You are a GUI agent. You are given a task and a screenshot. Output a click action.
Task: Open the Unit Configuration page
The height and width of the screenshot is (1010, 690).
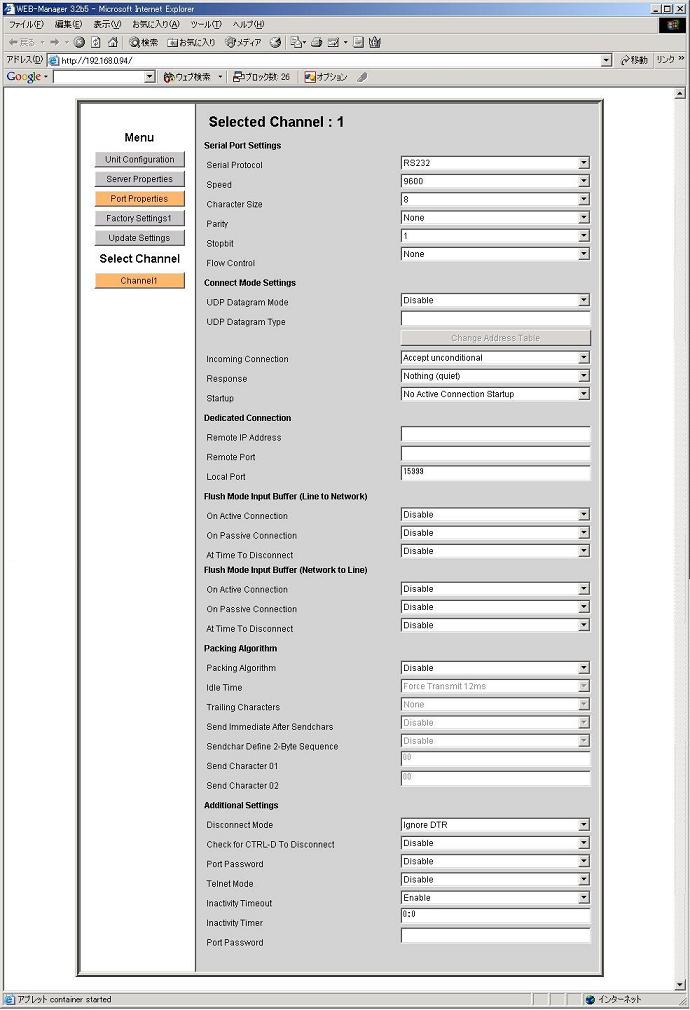pos(140,159)
